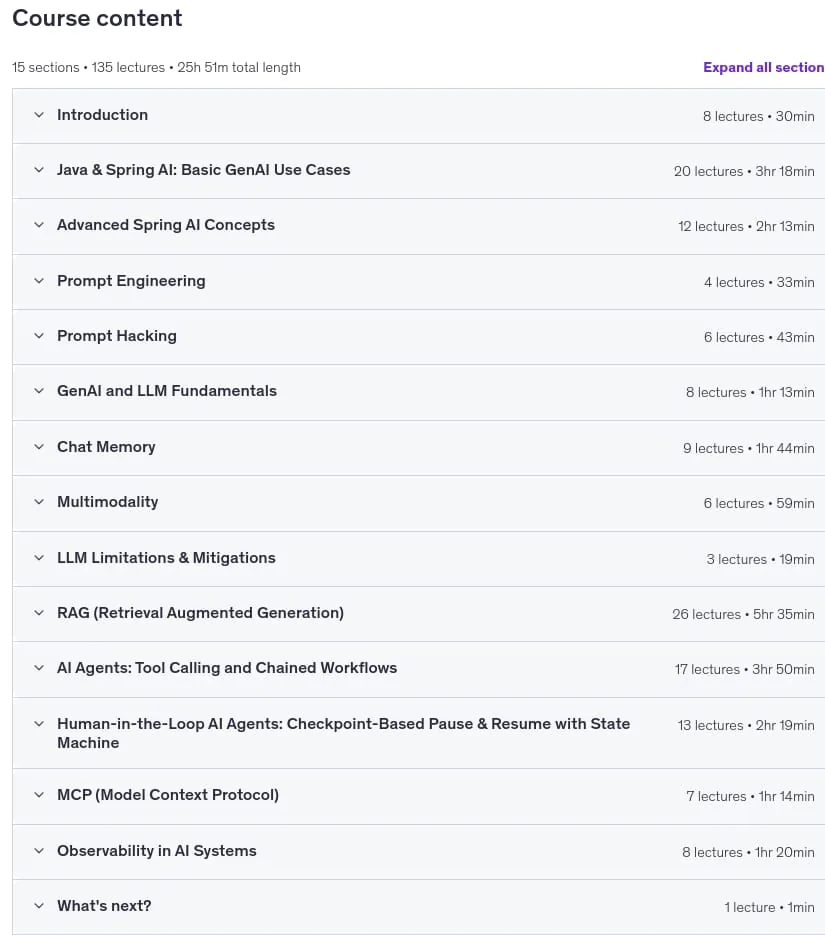Toggle chevron next to GenAI and LLM Fundamentals

pos(39,391)
